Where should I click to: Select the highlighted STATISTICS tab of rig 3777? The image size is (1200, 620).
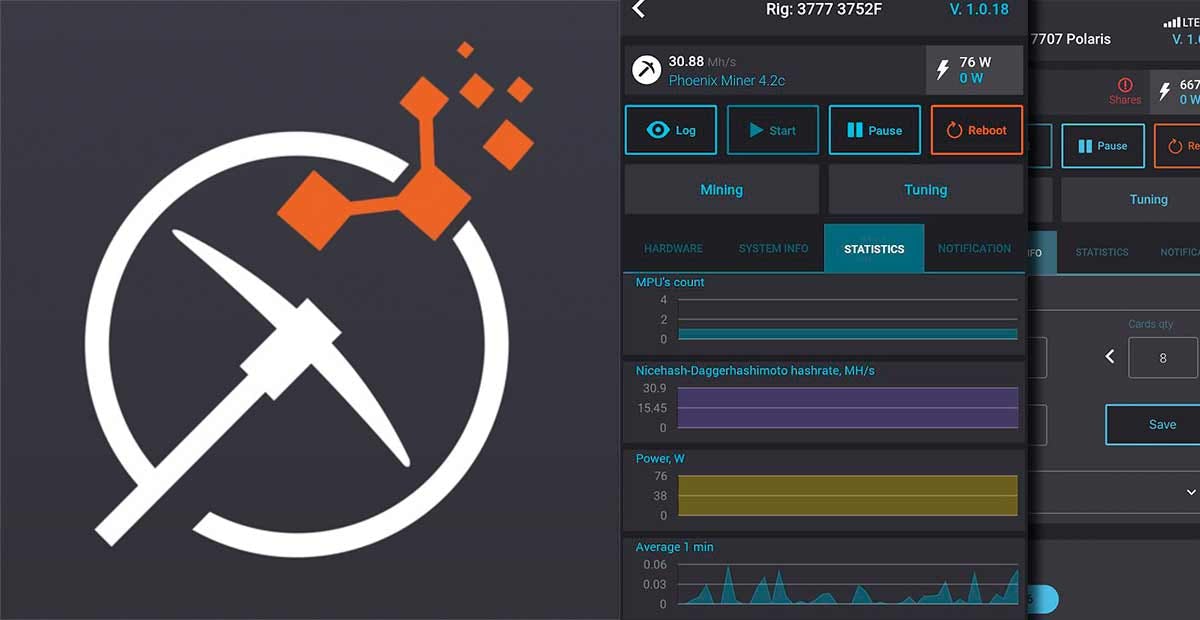pos(874,249)
